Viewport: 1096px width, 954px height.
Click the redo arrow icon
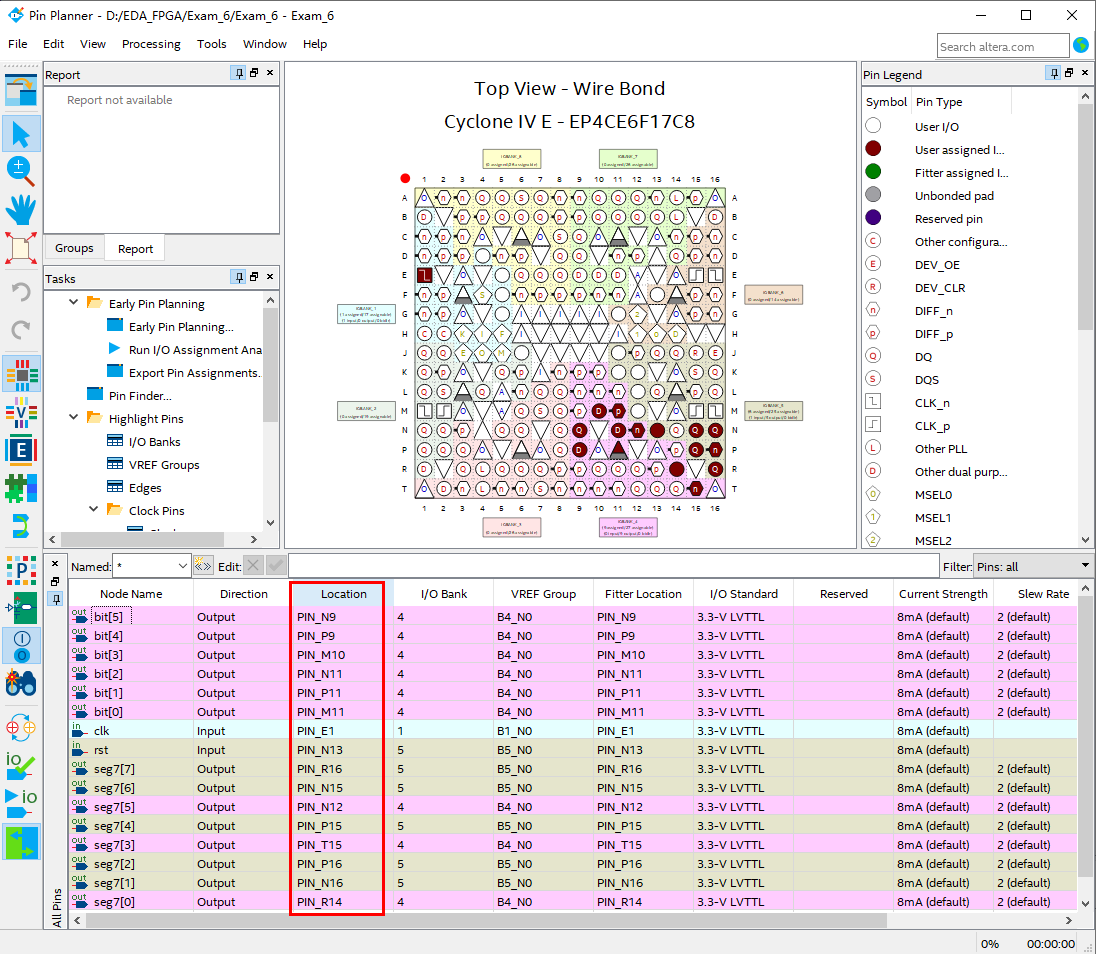coord(21,329)
